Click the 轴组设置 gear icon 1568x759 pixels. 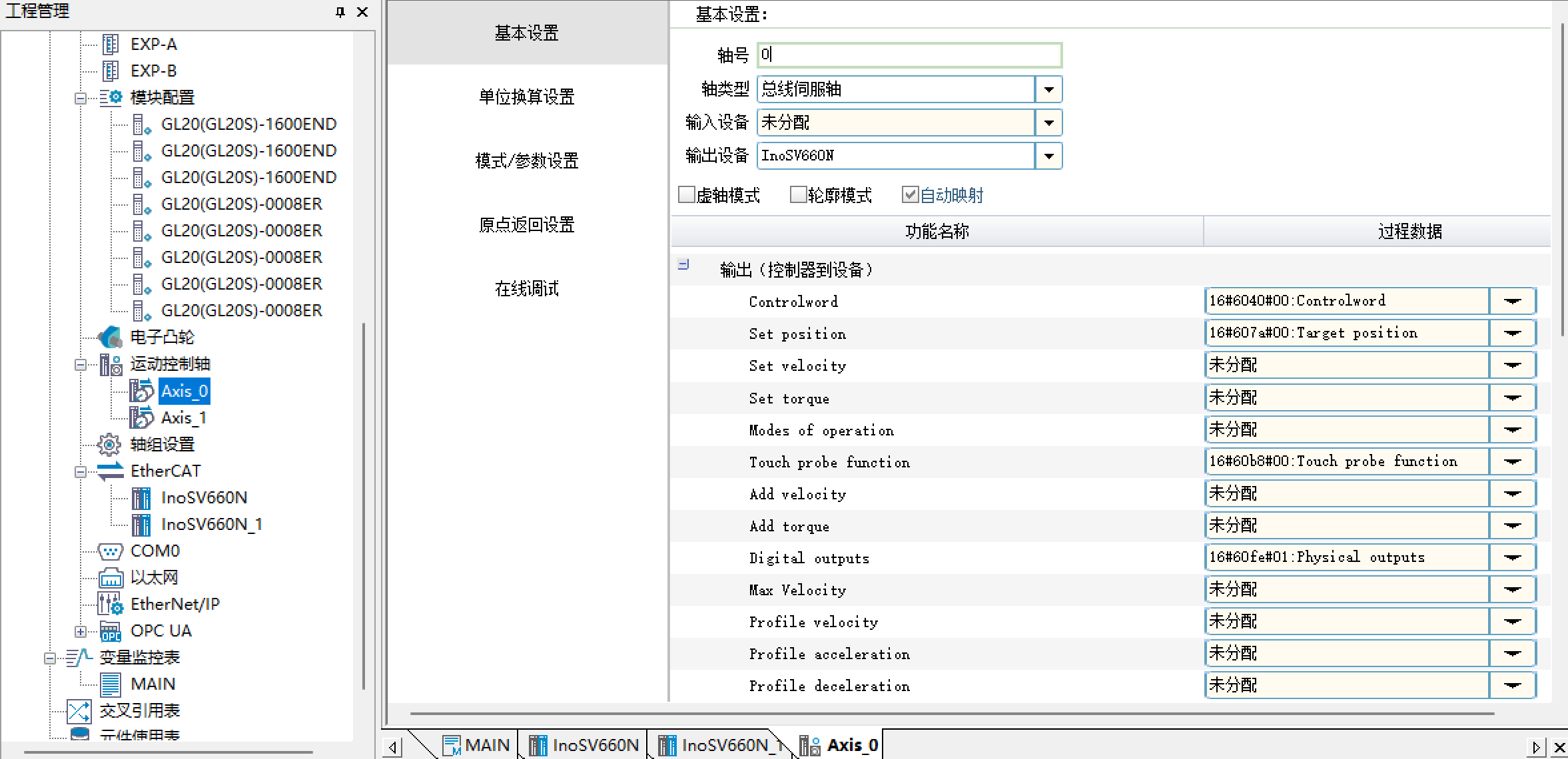[x=109, y=444]
